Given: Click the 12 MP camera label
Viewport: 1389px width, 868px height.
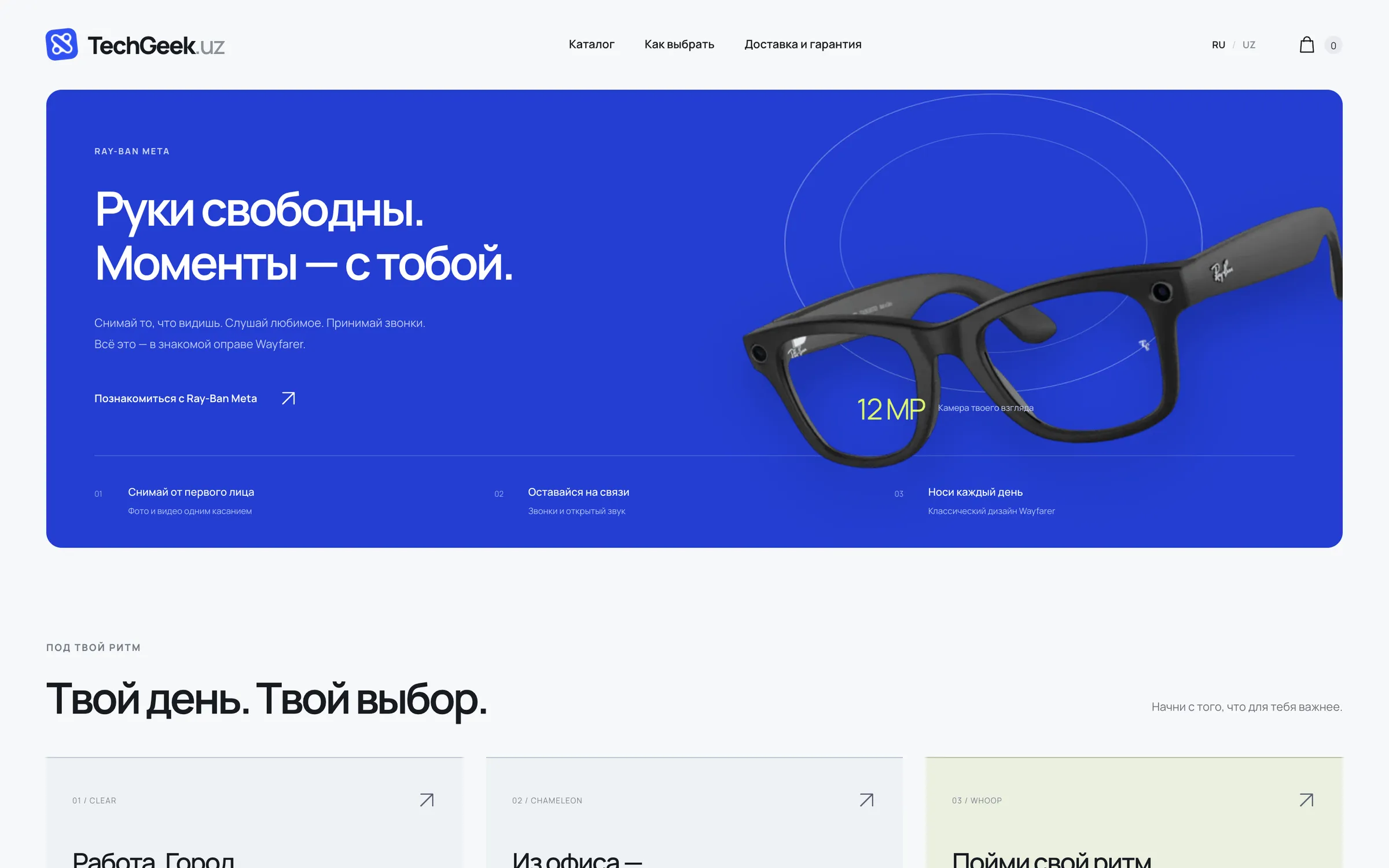Looking at the screenshot, I should tap(891, 409).
